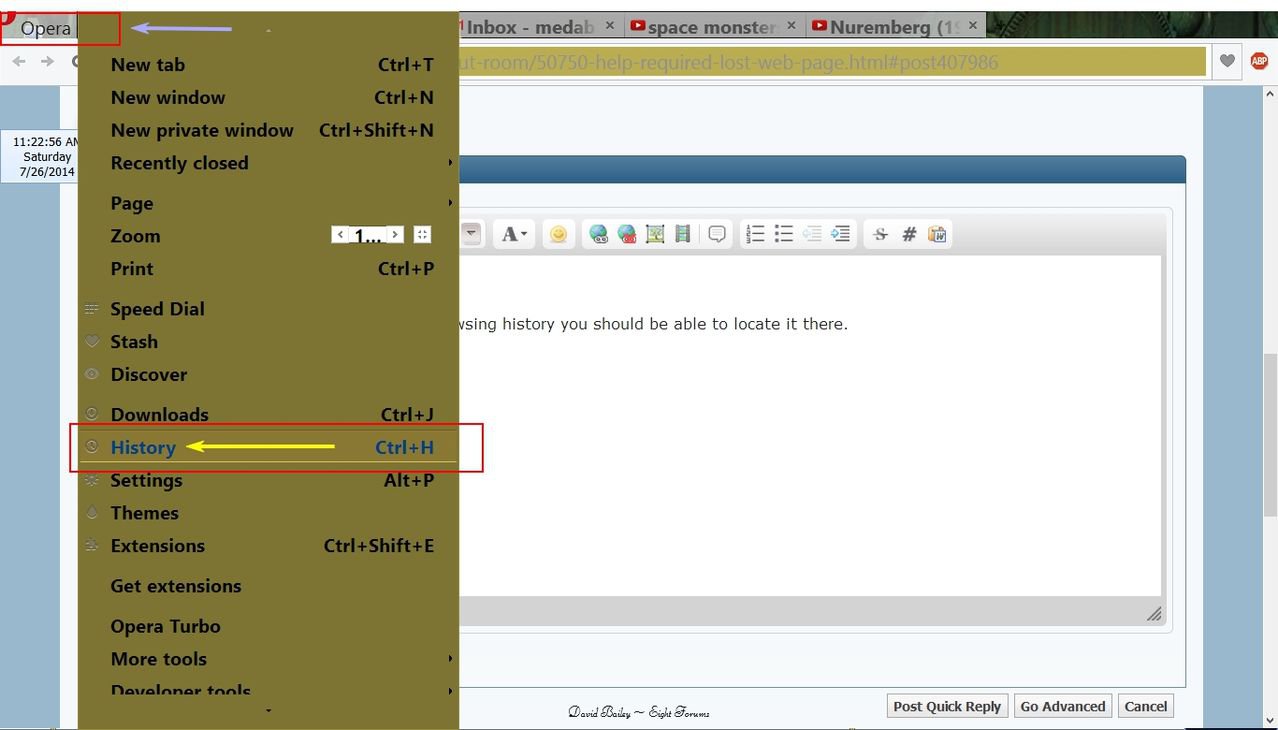
Task: Click the hash code tag icon
Action: pos(909,234)
